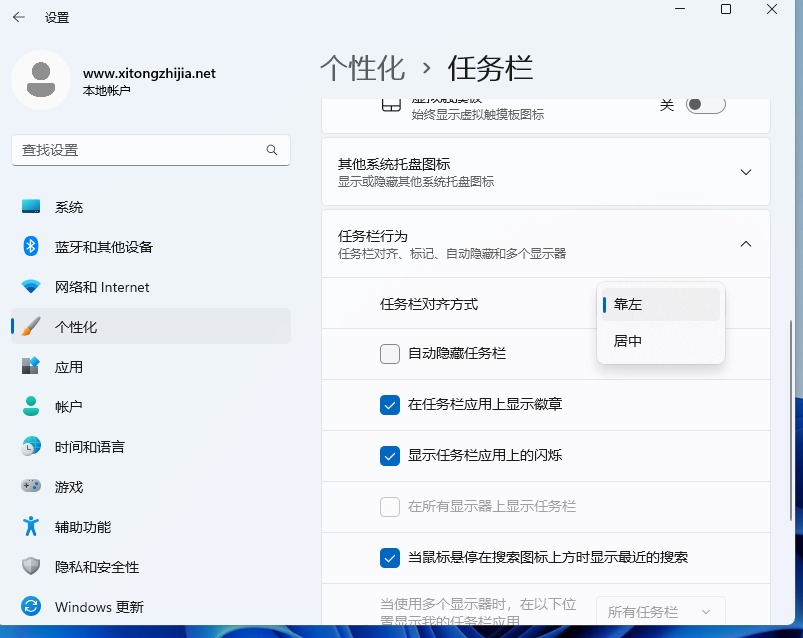Enable 自动隐藏任务栏 checkbox
Viewport: 803px width, 638px height.
tap(390, 354)
